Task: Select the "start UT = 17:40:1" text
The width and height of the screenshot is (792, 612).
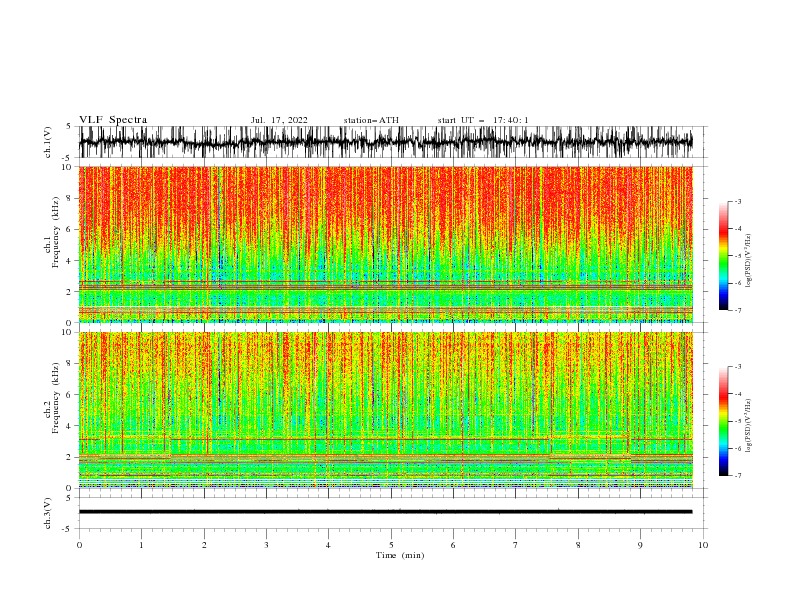Action: tap(483, 120)
